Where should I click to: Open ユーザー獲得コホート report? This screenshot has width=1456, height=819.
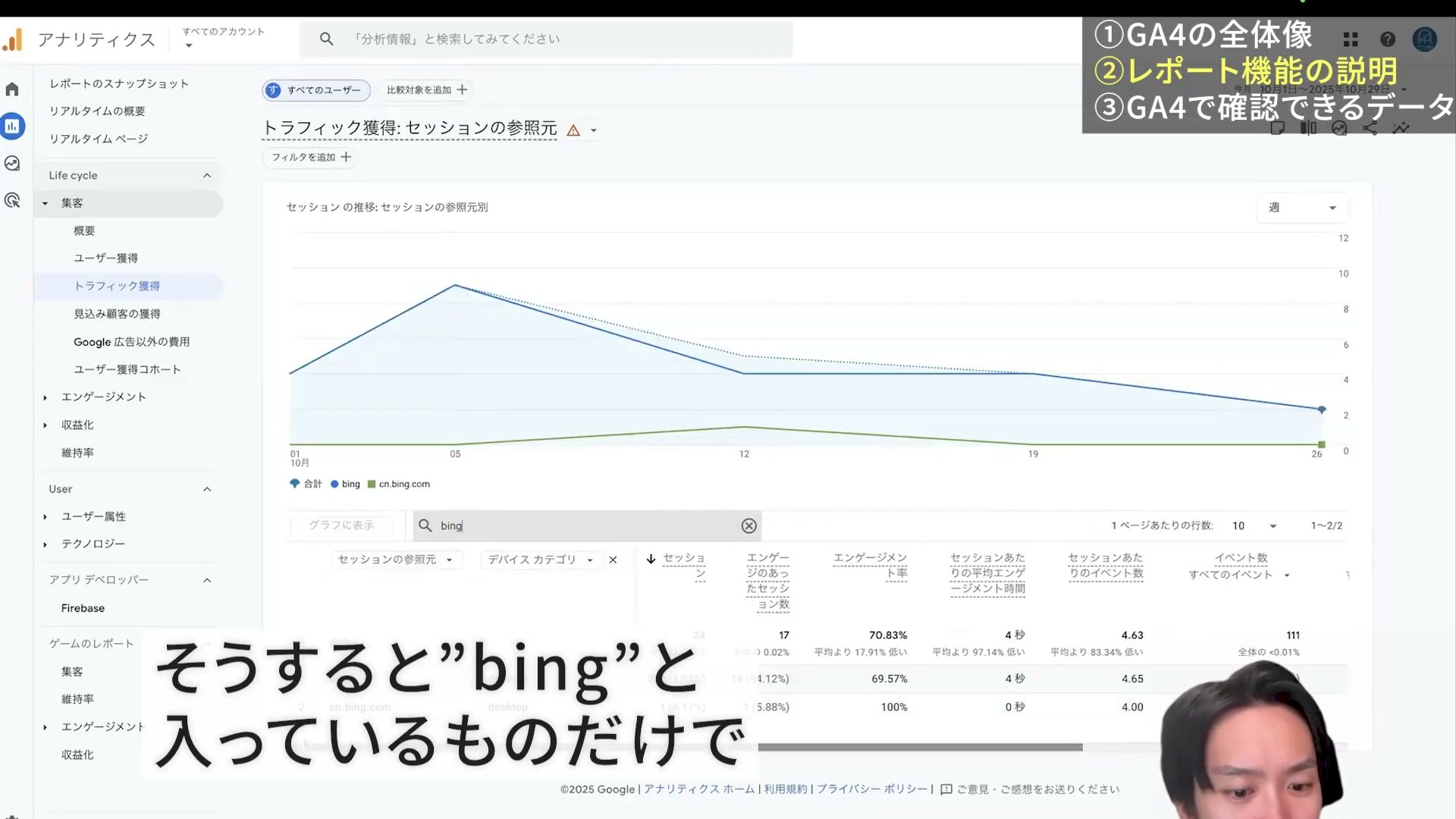127,369
